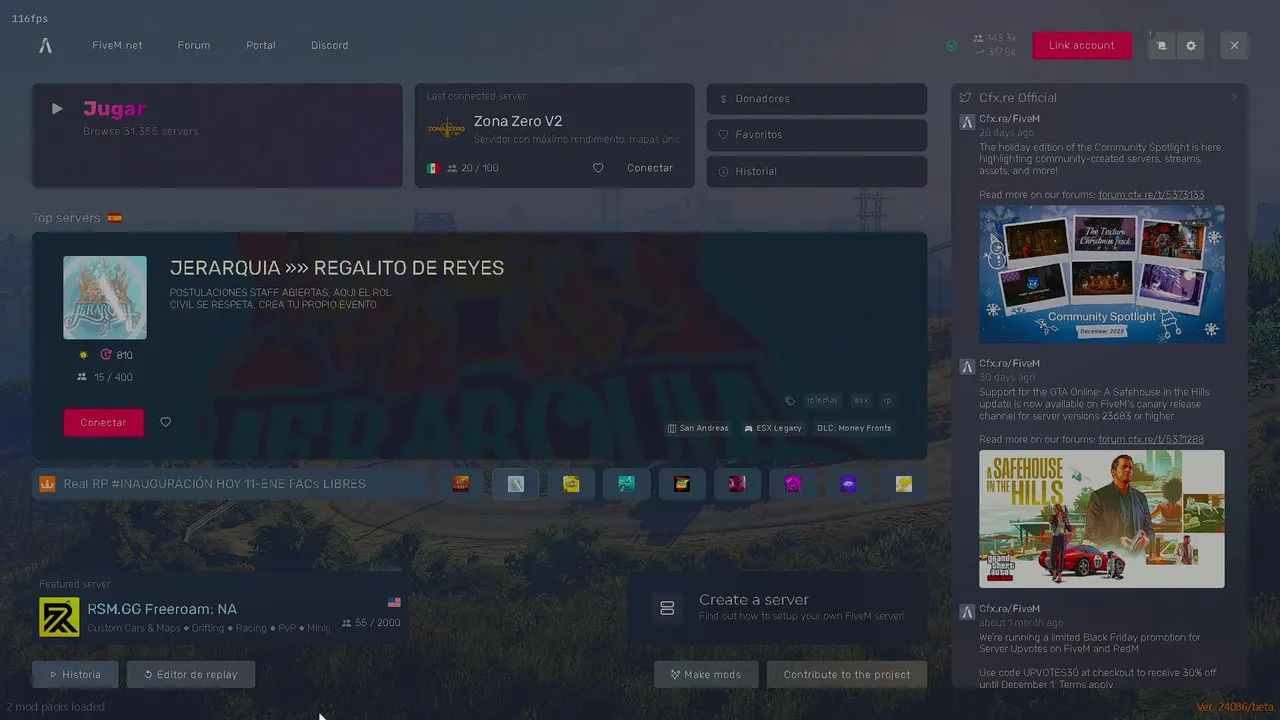Click the Spanish flag next to Top servers
This screenshot has height=720, width=1280.
[115, 218]
